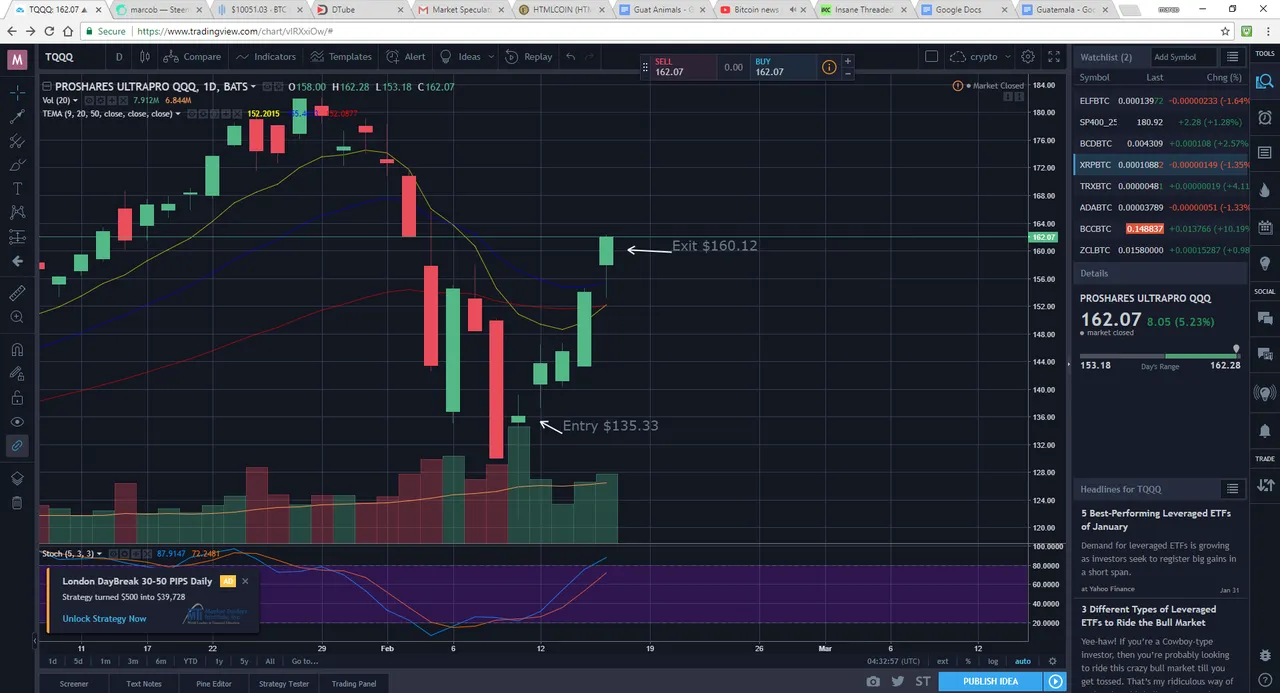
Task: Open the Ideas menu
Action: pyautogui.click(x=465, y=57)
